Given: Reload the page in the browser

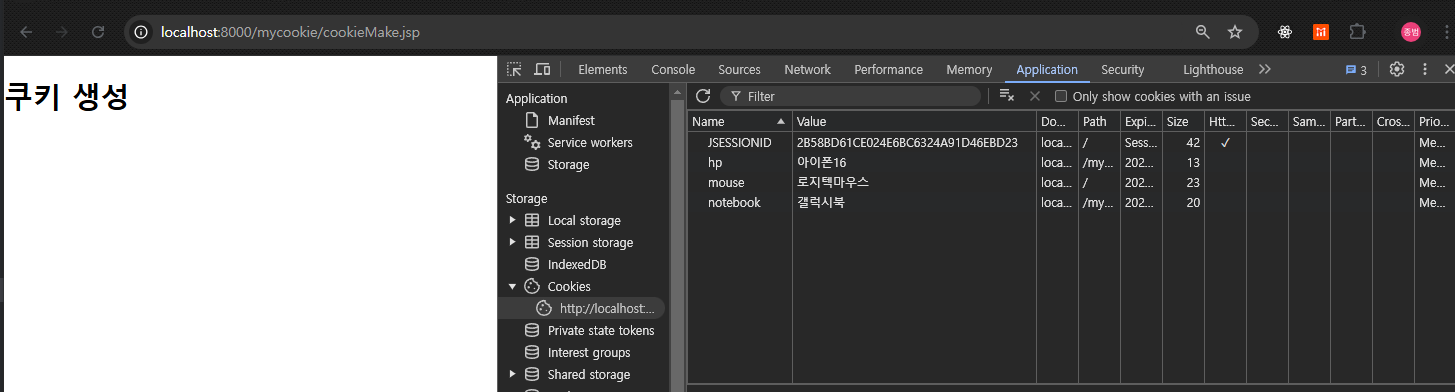Looking at the screenshot, I should point(98,32).
